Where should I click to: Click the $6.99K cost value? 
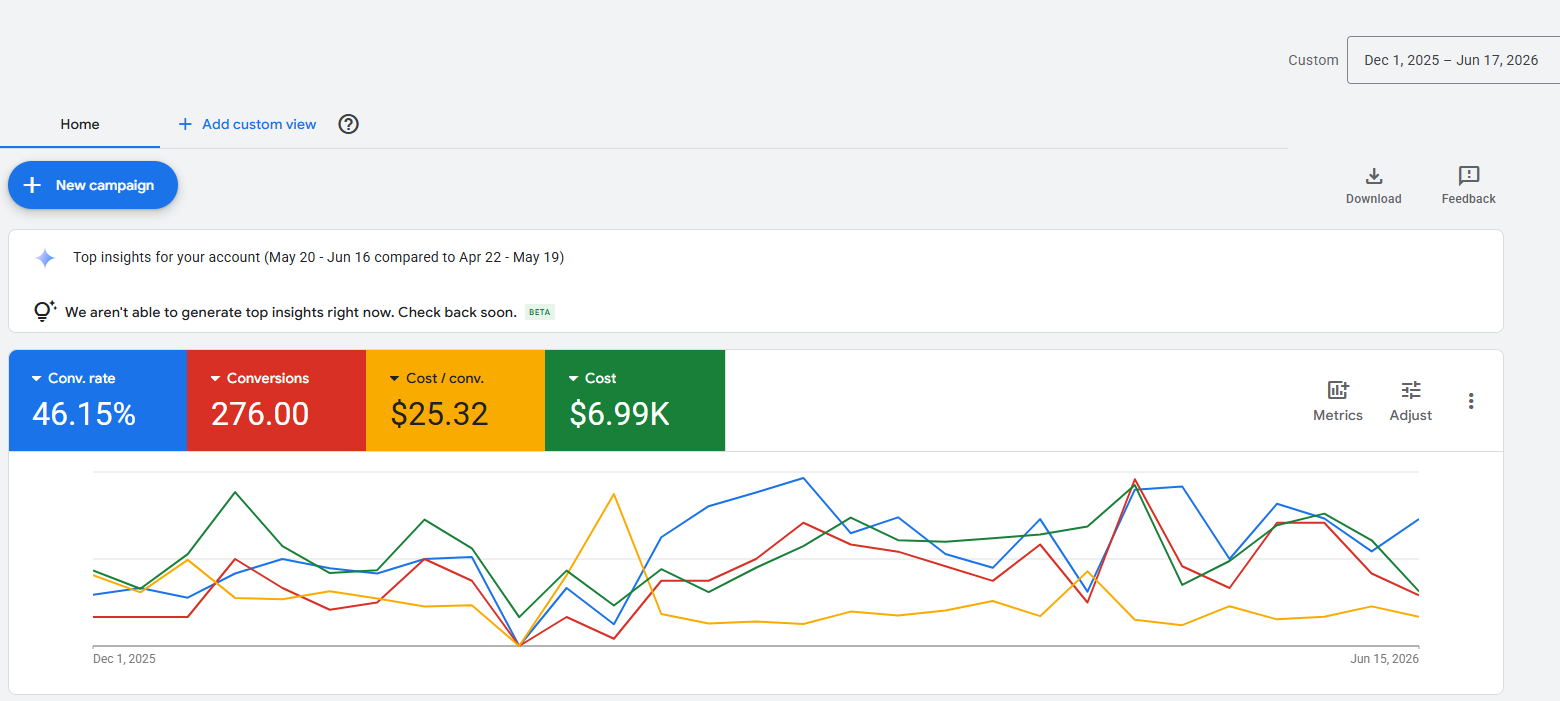(x=619, y=414)
